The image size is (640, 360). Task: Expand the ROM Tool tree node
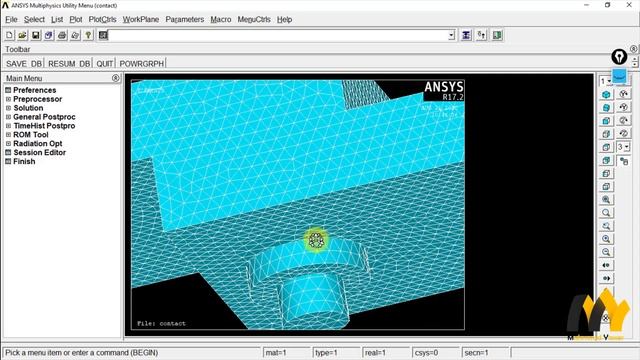(8, 135)
